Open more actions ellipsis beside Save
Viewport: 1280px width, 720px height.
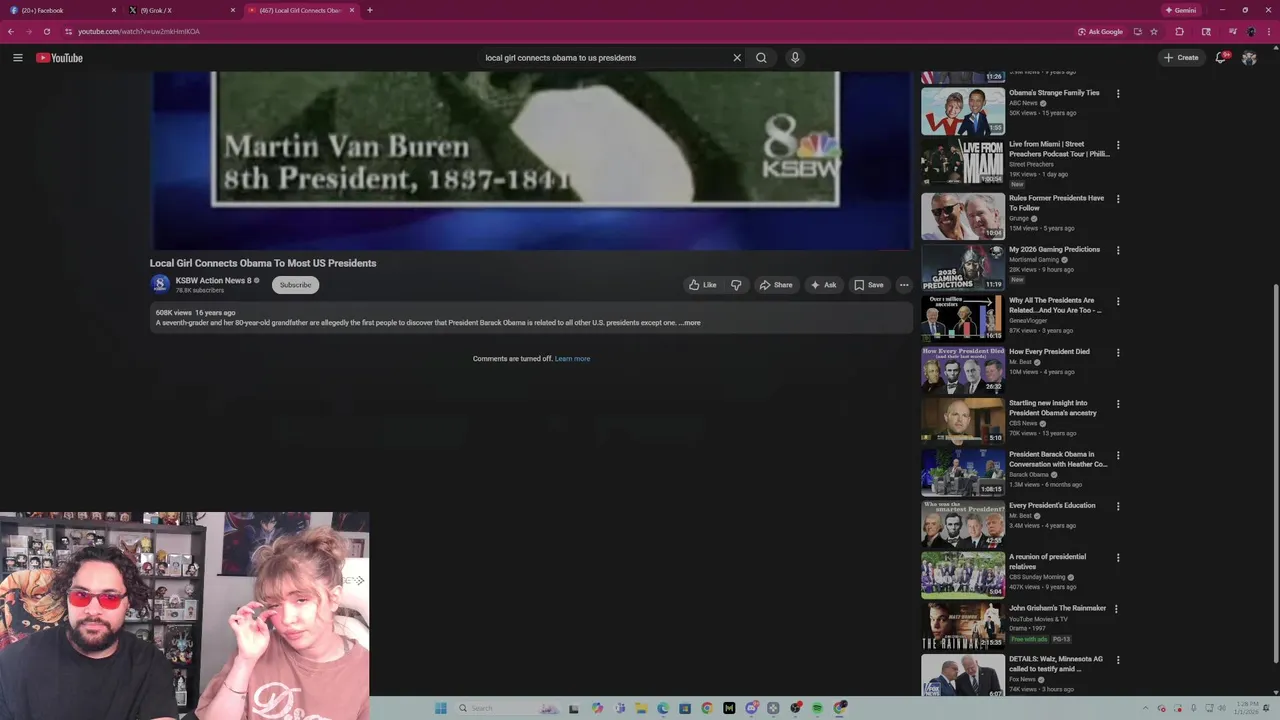904,285
